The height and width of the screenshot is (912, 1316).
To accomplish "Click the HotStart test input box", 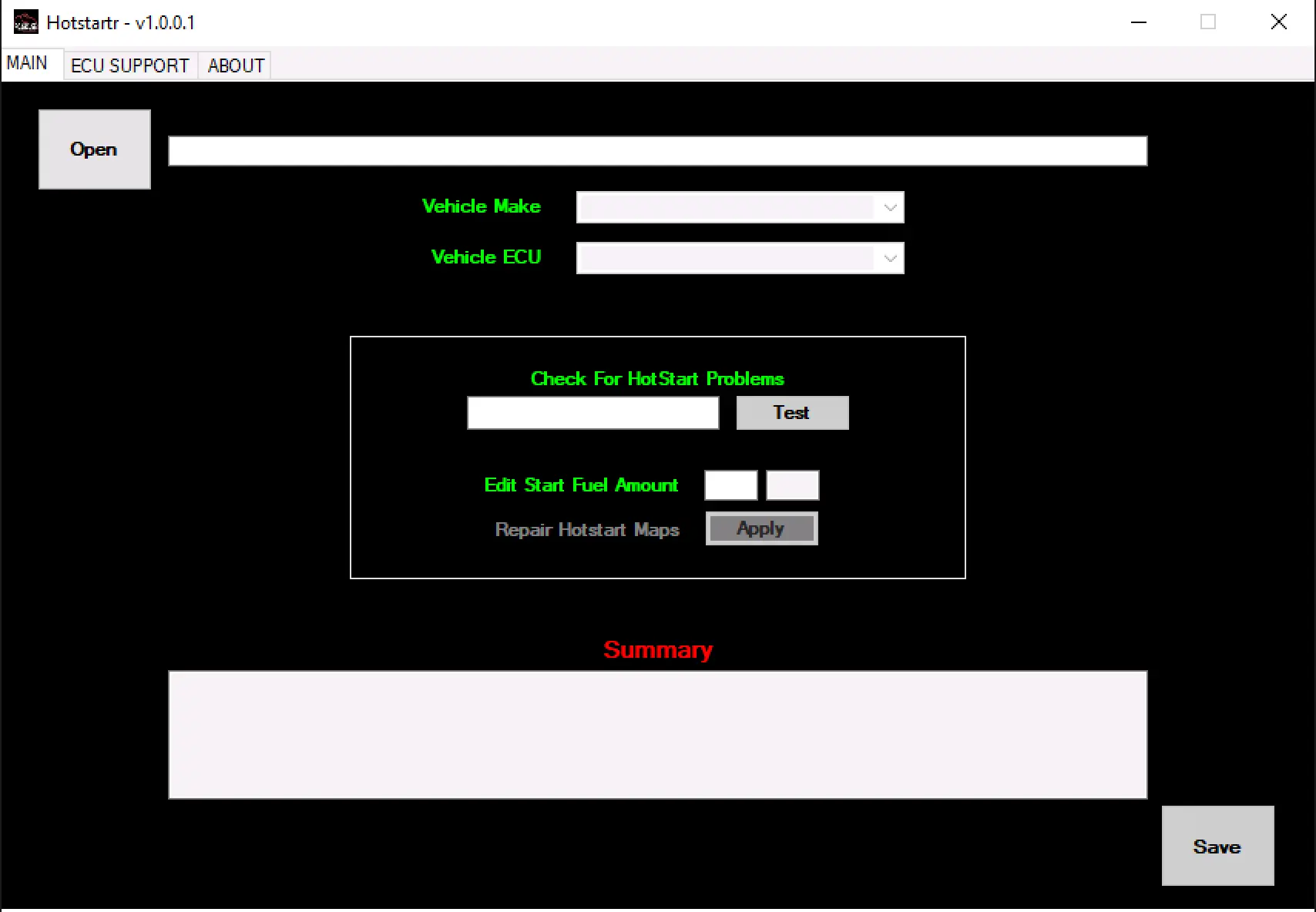I will [x=592, y=412].
